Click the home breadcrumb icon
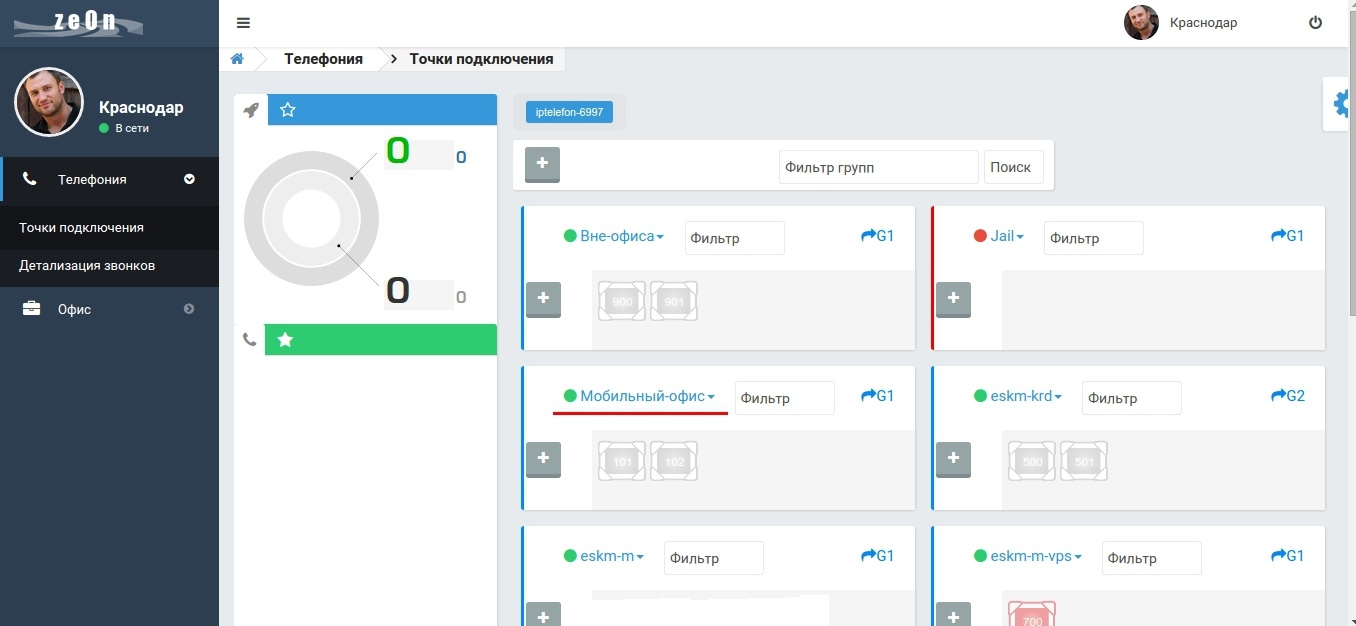Image resolution: width=1356 pixels, height=626 pixels. point(237,59)
